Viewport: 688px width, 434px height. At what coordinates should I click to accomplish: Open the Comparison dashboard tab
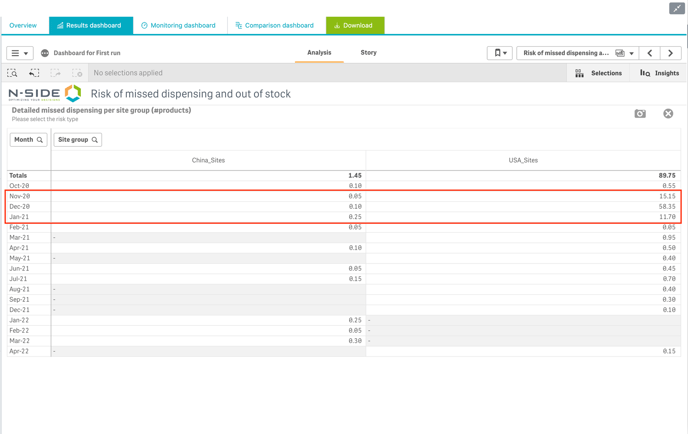pyautogui.click(x=275, y=25)
